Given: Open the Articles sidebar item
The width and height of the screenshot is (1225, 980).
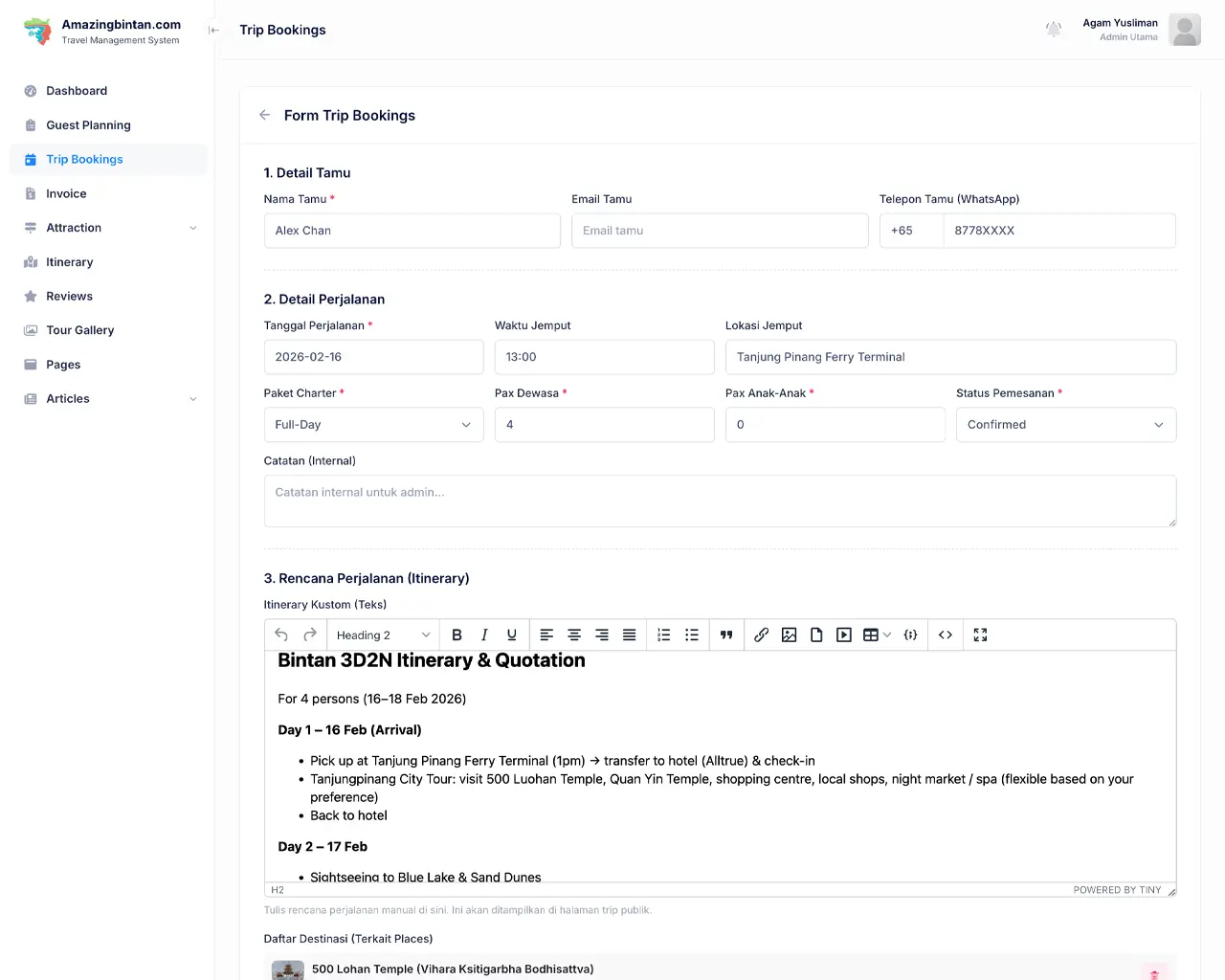Looking at the screenshot, I should click(x=67, y=399).
